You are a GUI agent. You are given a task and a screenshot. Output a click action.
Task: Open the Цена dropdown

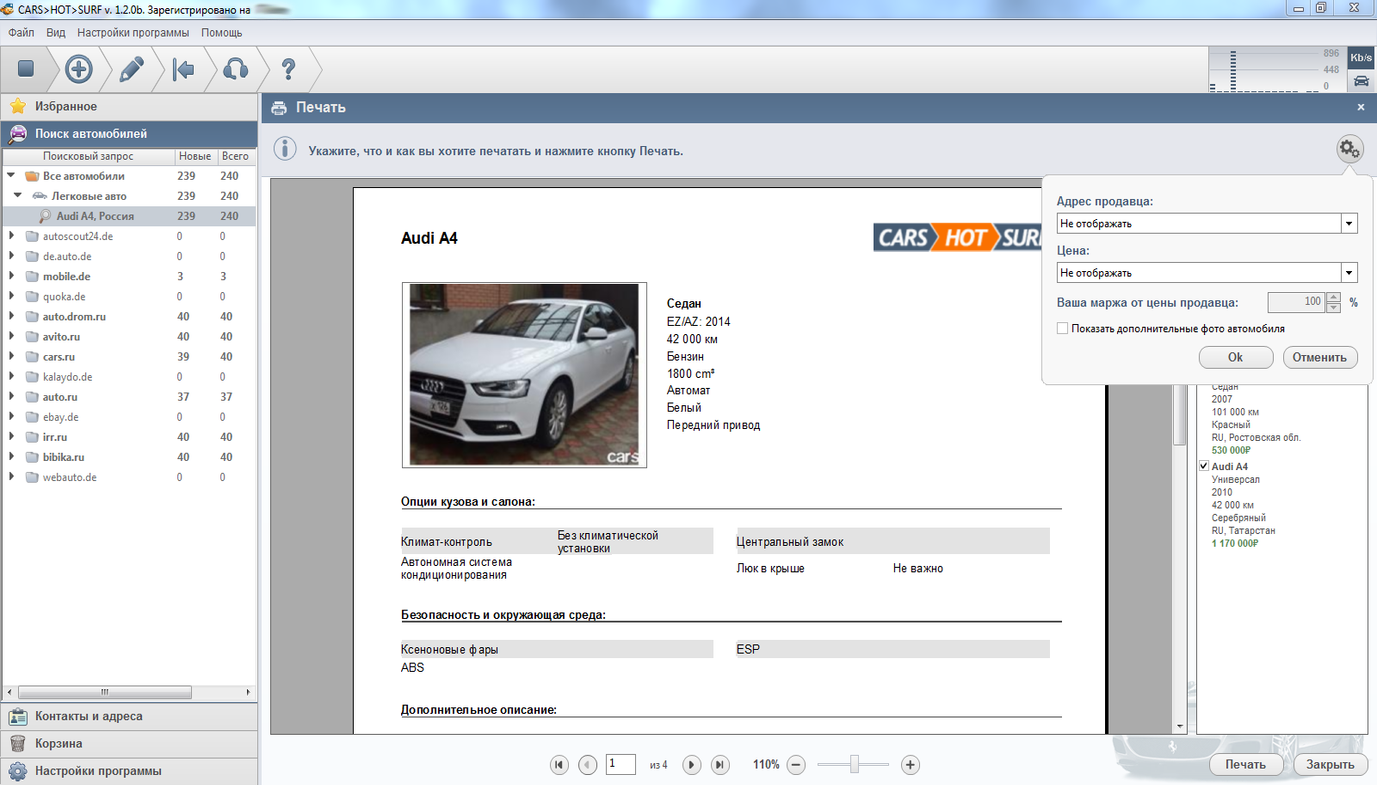coord(1349,272)
